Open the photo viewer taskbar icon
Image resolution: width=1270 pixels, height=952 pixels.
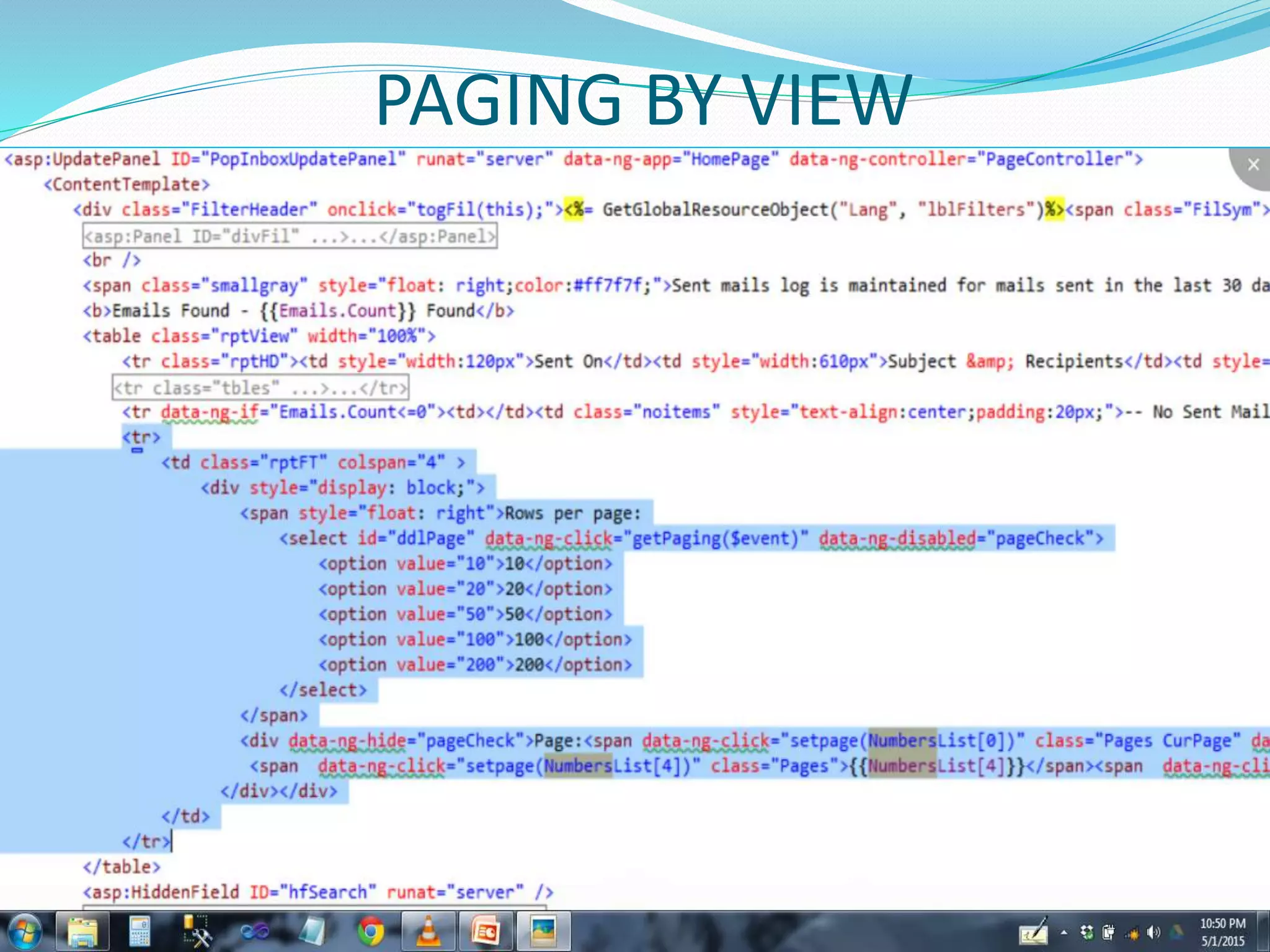[543, 932]
